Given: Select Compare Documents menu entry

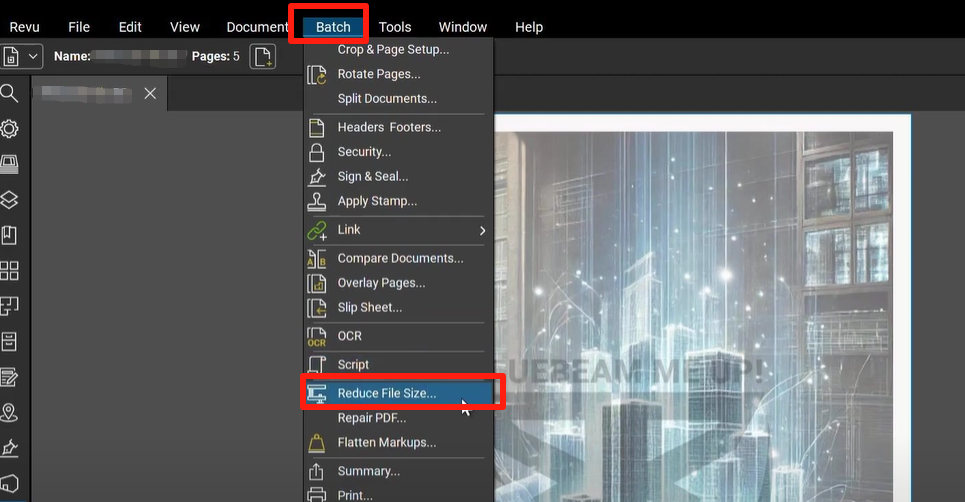Looking at the screenshot, I should coord(400,258).
